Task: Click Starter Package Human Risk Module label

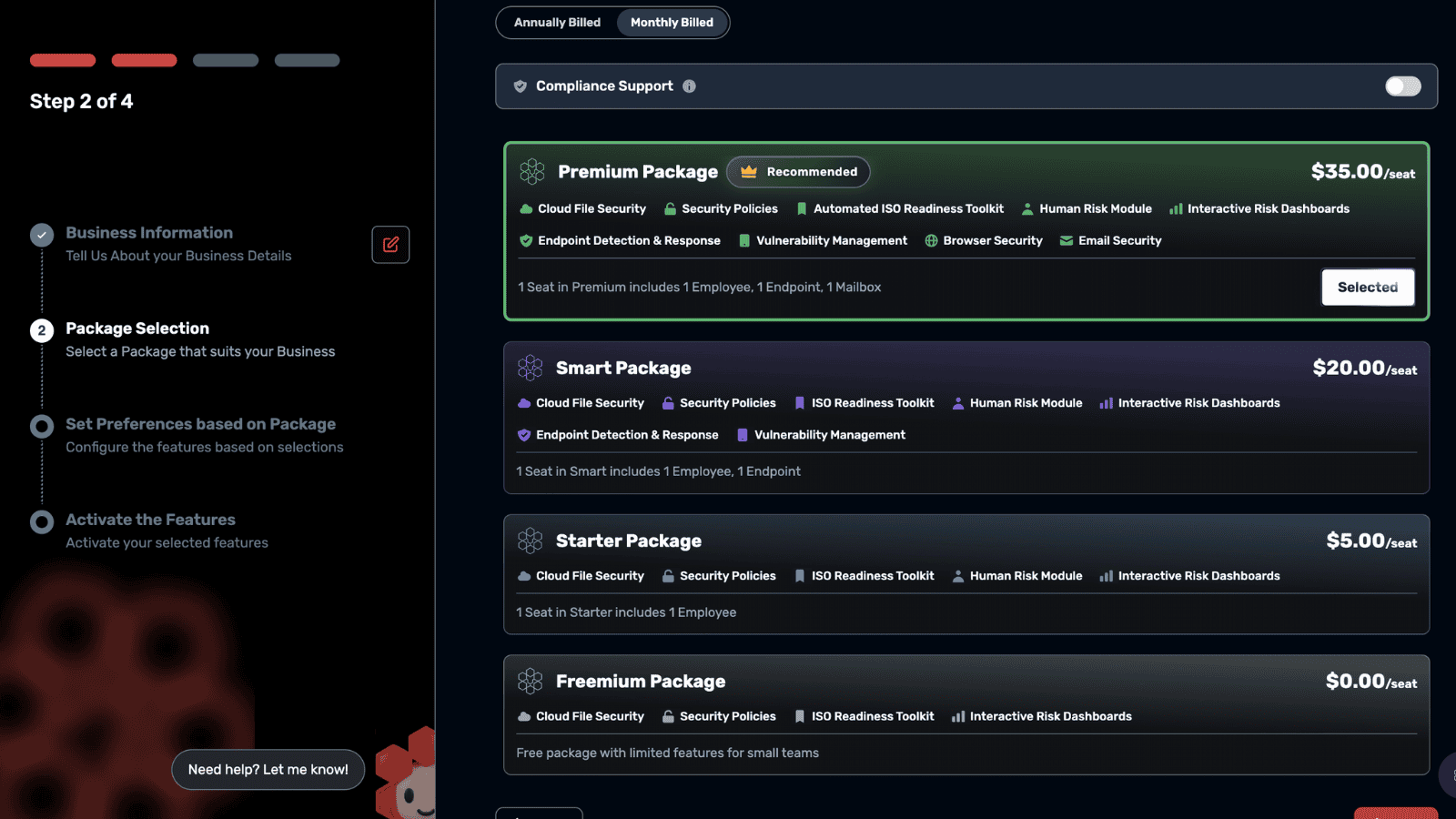Action: pyautogui.click(x=1026, y=576)
